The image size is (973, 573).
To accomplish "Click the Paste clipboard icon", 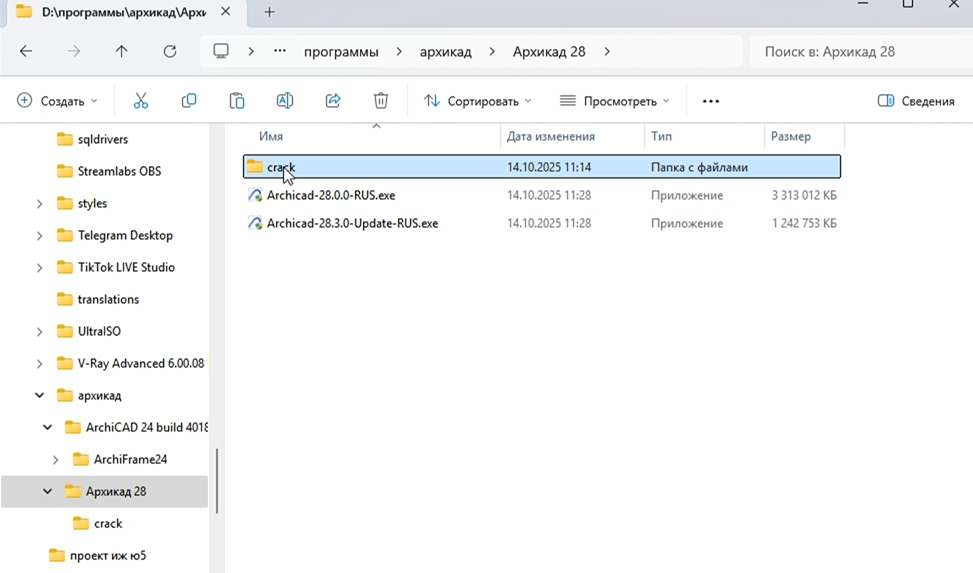I will click(236, 101).
